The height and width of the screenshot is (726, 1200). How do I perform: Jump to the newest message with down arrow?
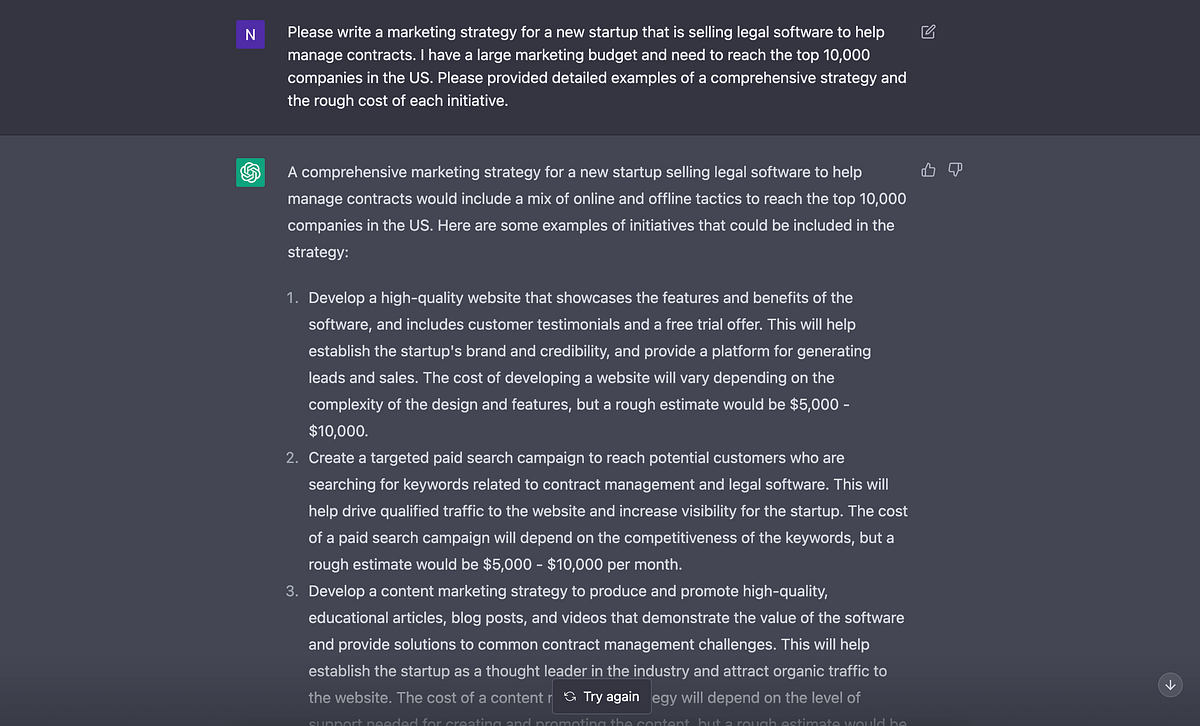click(1170, 685)
